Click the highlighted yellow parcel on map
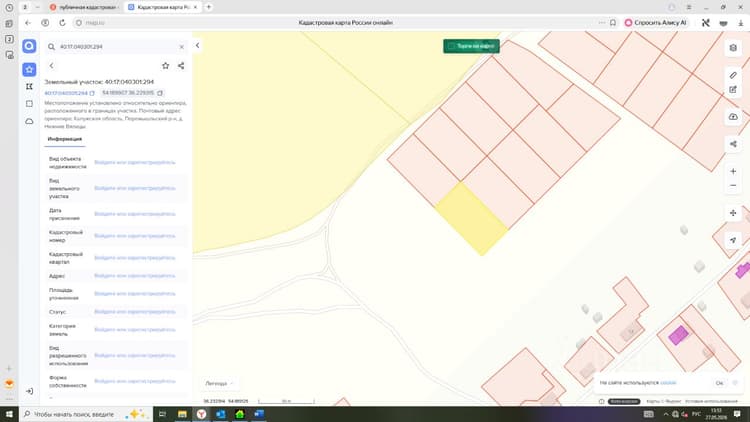The width and height of the screenshot is (750, 422). [x=471, y=219]
